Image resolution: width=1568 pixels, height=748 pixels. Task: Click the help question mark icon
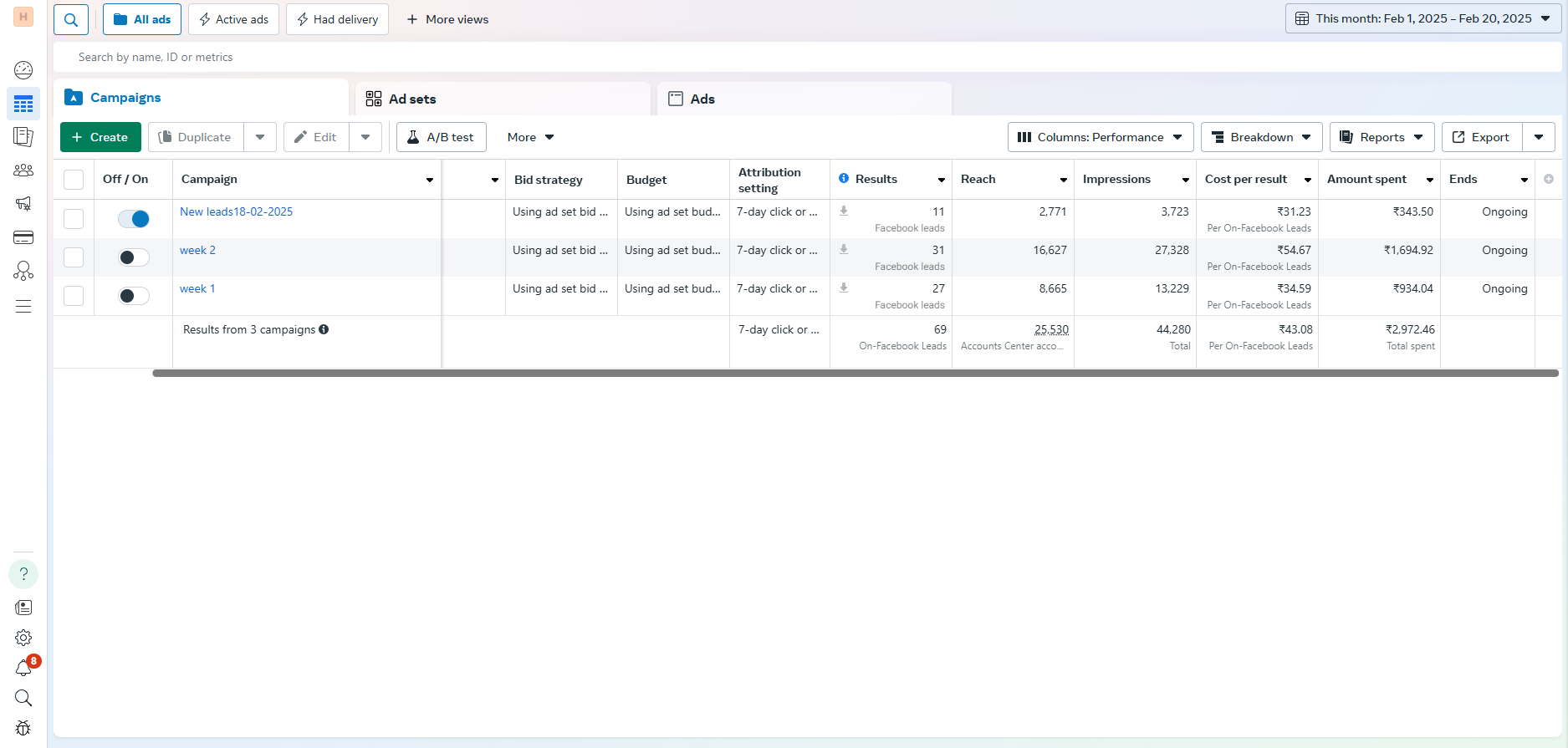click(23, 574)
